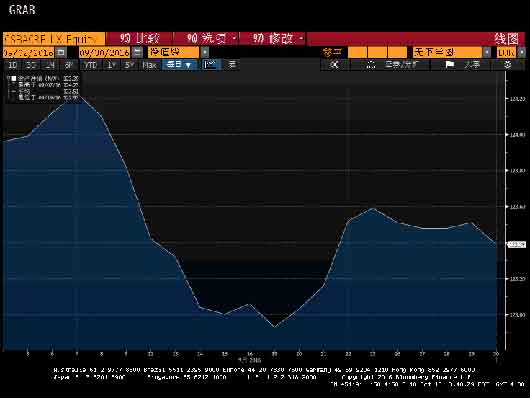Open the annotation tools icon in the right toolbar
The width and height of the screenshot is (530, 398).
pos(371,65)
